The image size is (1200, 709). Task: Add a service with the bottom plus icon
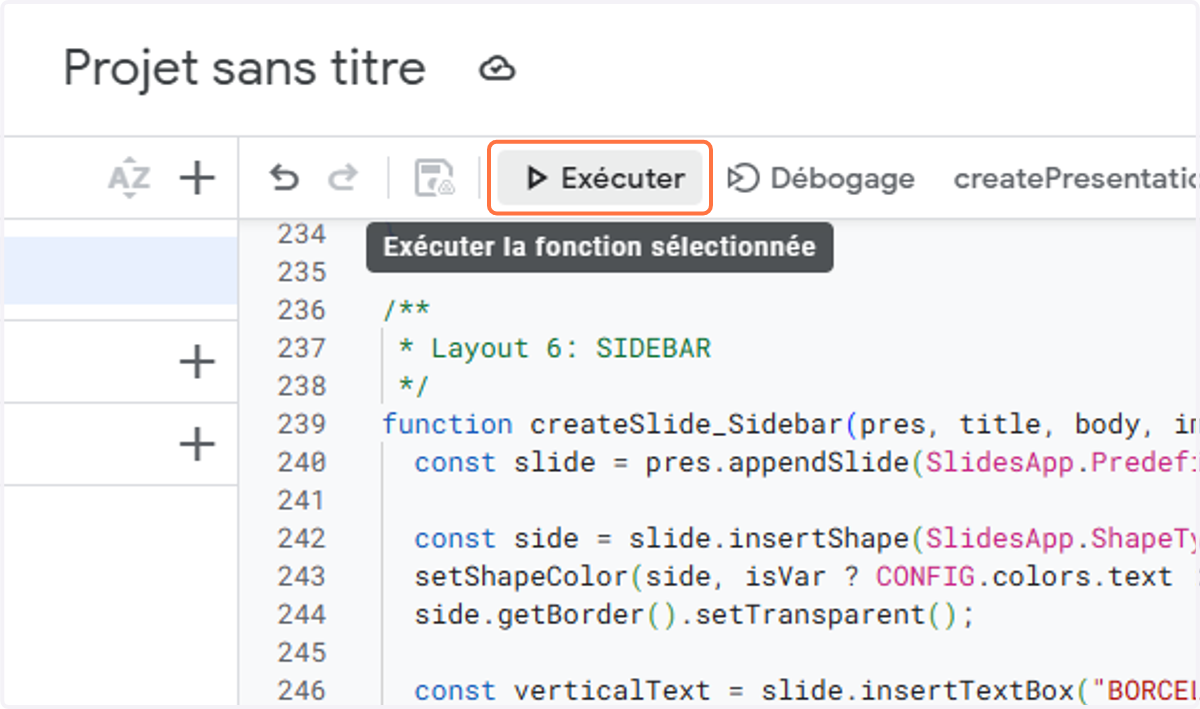tap(197, 443)
